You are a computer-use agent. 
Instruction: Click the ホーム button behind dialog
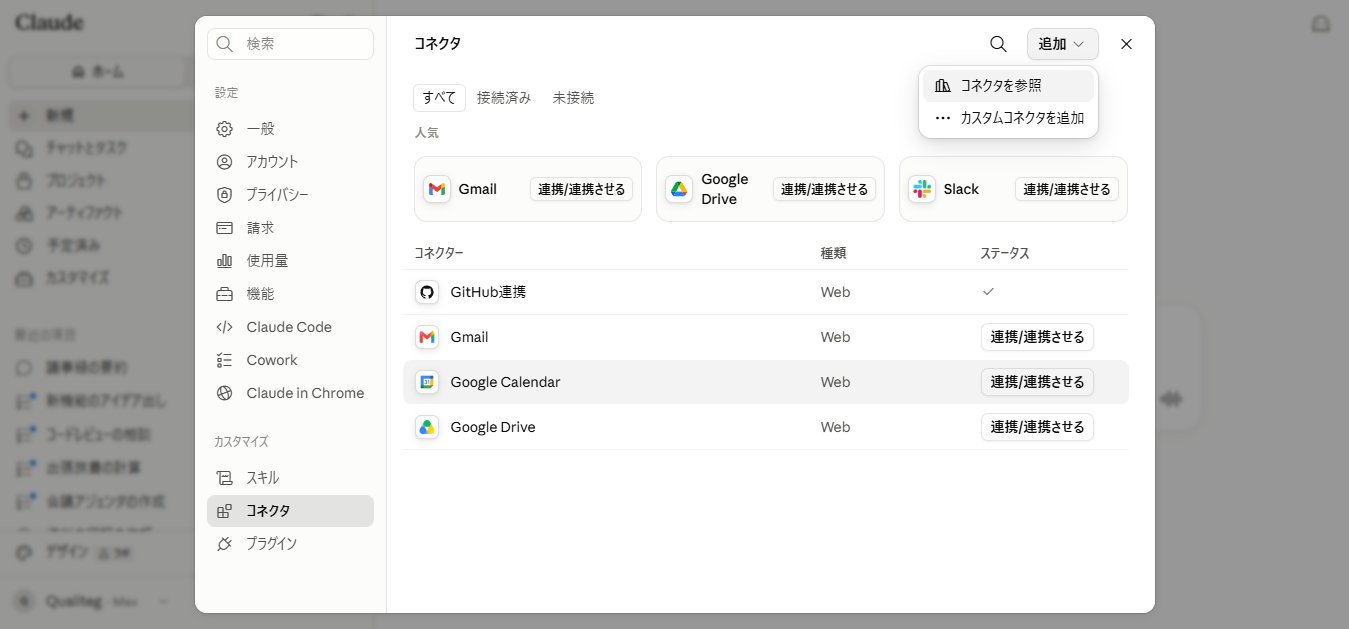[x=99, y=71]
